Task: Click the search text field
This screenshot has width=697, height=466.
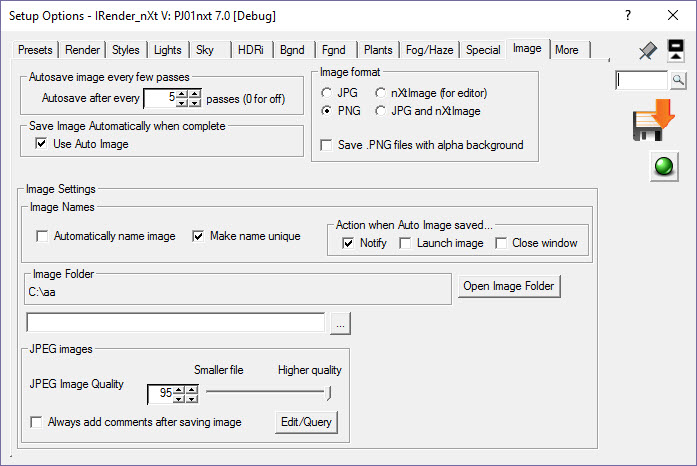Action: [x=642, y=80]
